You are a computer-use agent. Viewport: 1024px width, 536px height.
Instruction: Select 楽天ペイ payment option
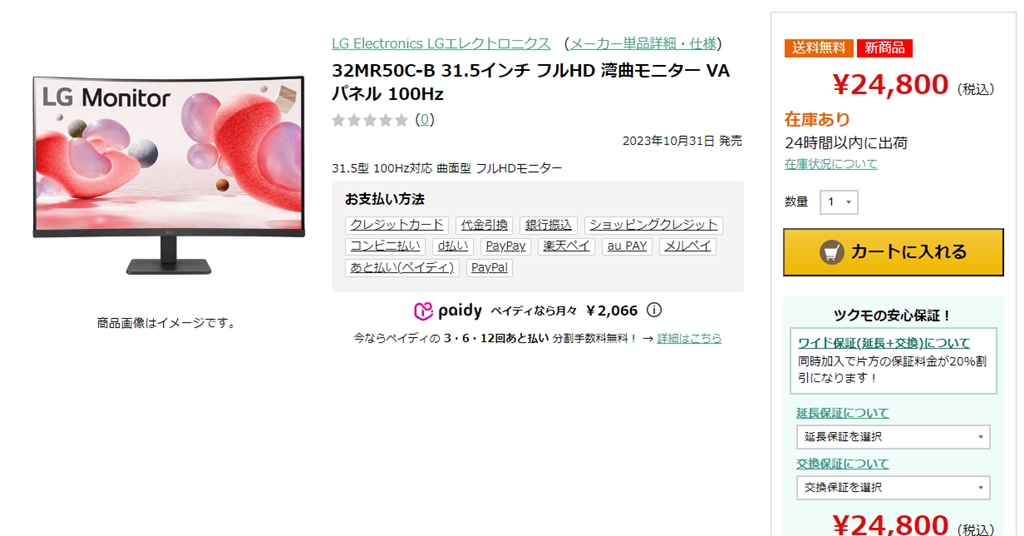pyautogui.click(x=566, y=246)
